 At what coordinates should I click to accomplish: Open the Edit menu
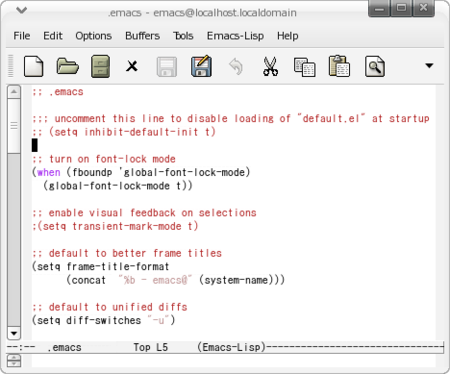click(53, 36)
